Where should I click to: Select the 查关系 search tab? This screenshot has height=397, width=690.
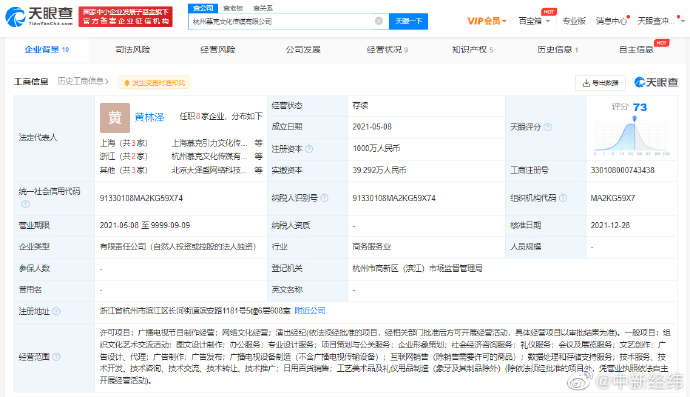click(x=263, y=8)
